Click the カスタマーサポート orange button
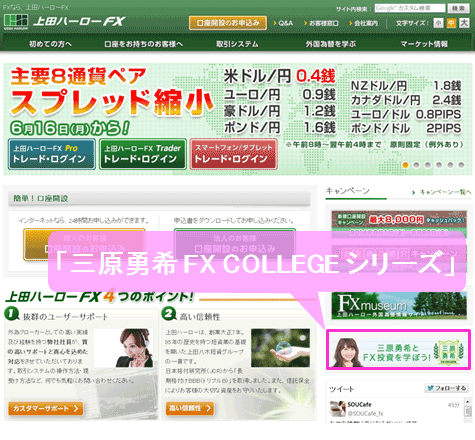The height and width of the screenshot is (440, 475). [45, 408]
